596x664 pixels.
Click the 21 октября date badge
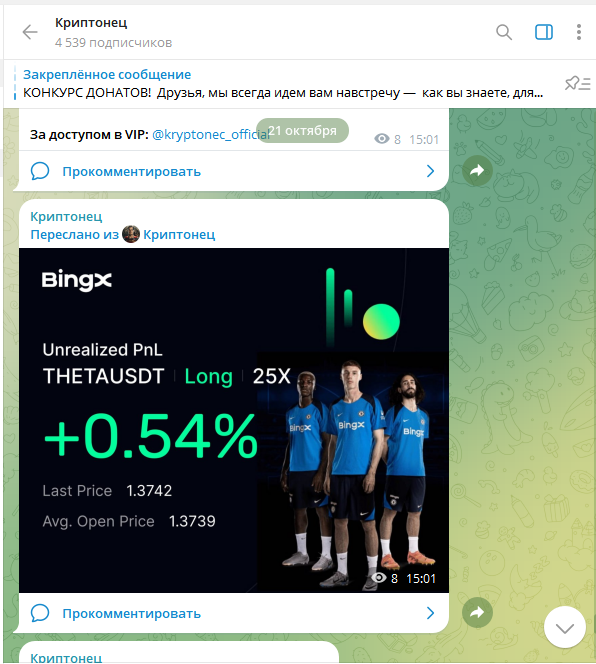[302, 130]
